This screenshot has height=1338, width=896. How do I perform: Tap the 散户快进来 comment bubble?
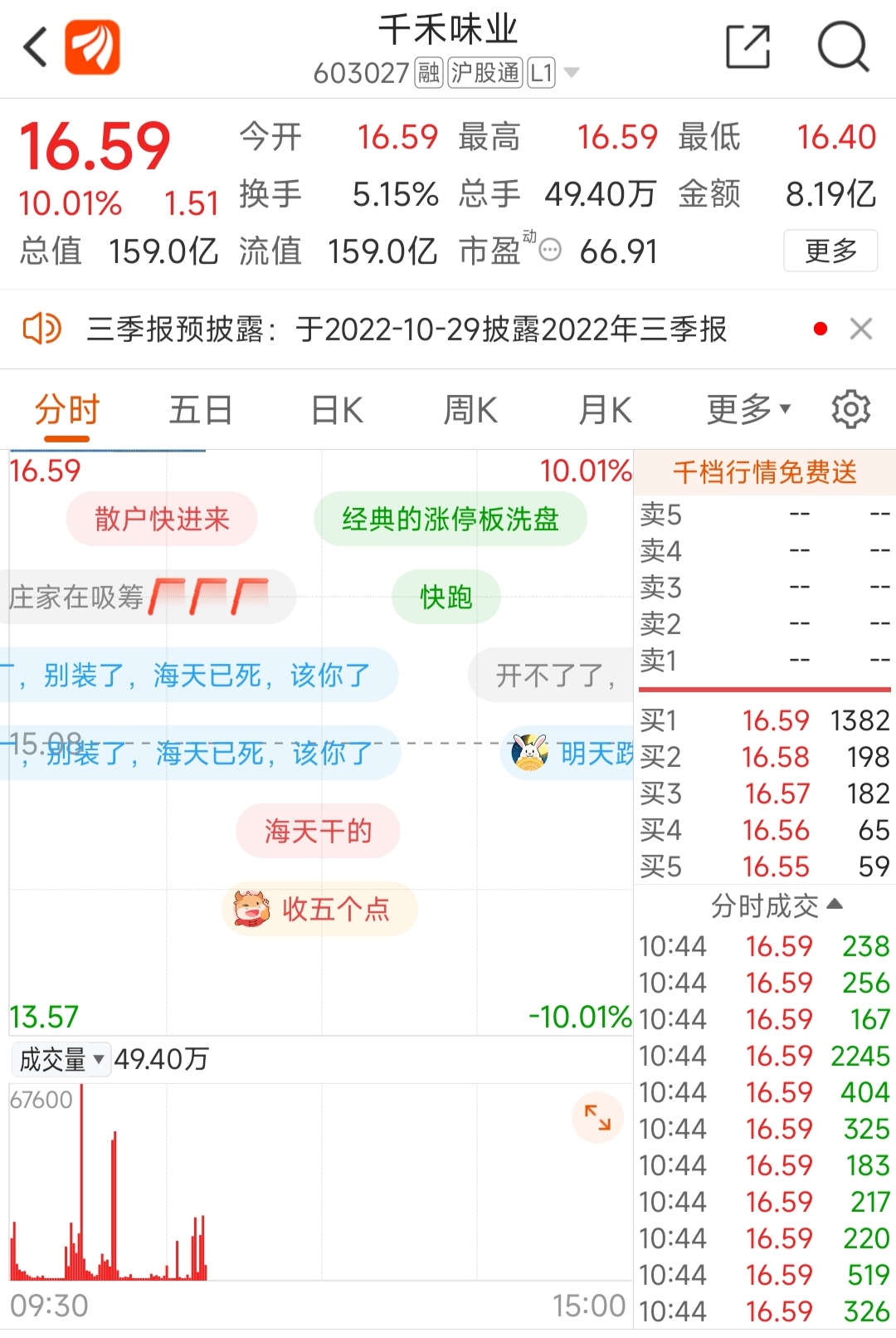point(162,519)
